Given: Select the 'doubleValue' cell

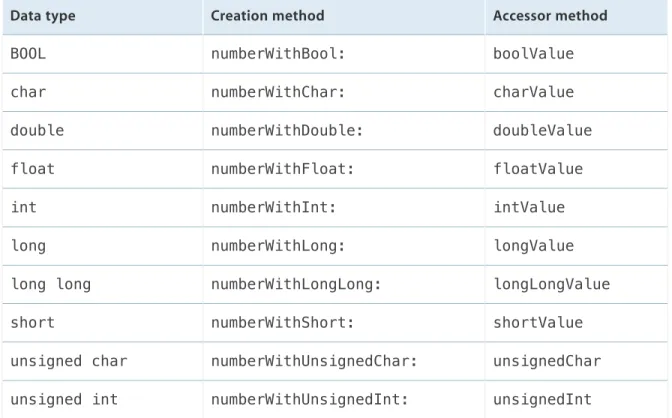Looking at the screenshot, I should point(576,131).
